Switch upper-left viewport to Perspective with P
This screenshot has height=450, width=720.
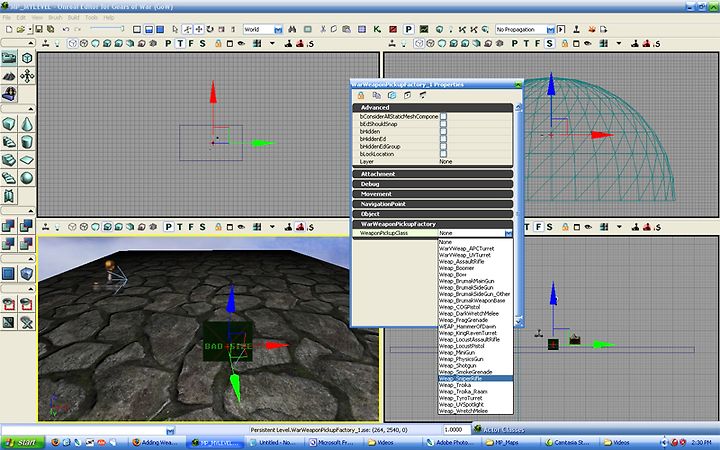(x=168, y=44)
